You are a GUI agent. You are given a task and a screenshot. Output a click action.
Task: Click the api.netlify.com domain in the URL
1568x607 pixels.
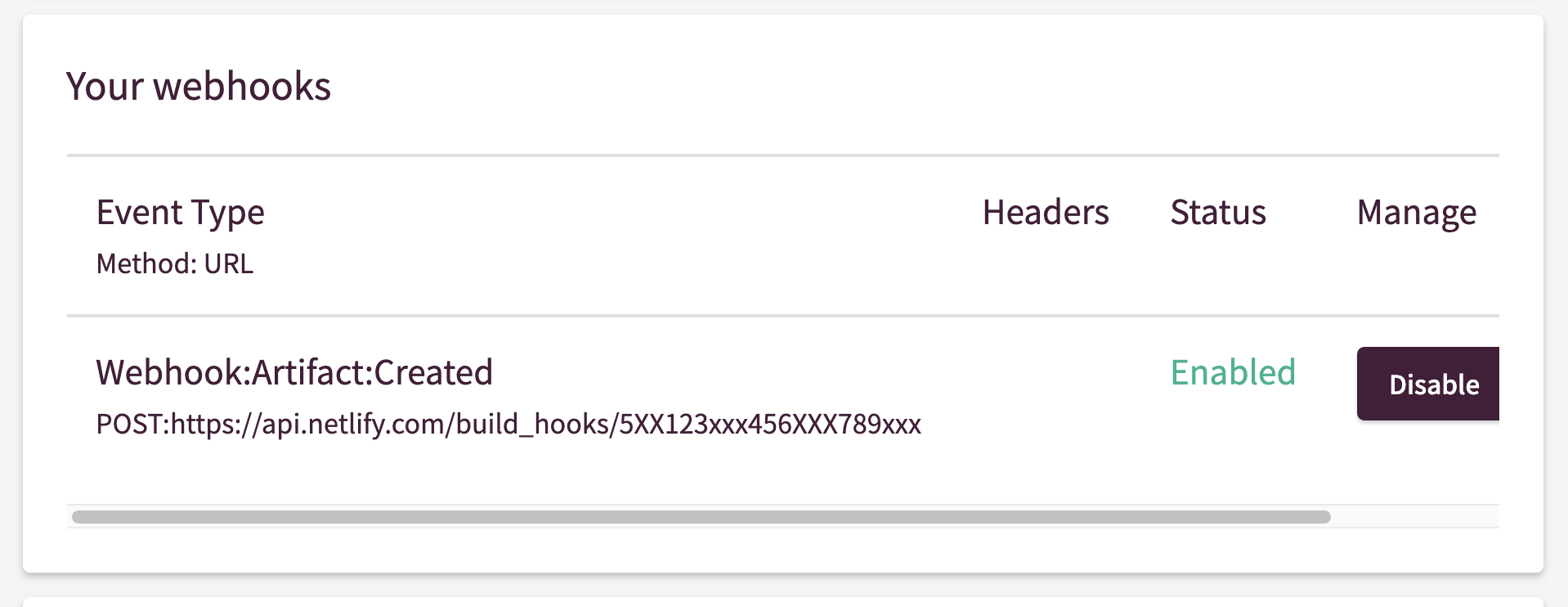(353, 425)
